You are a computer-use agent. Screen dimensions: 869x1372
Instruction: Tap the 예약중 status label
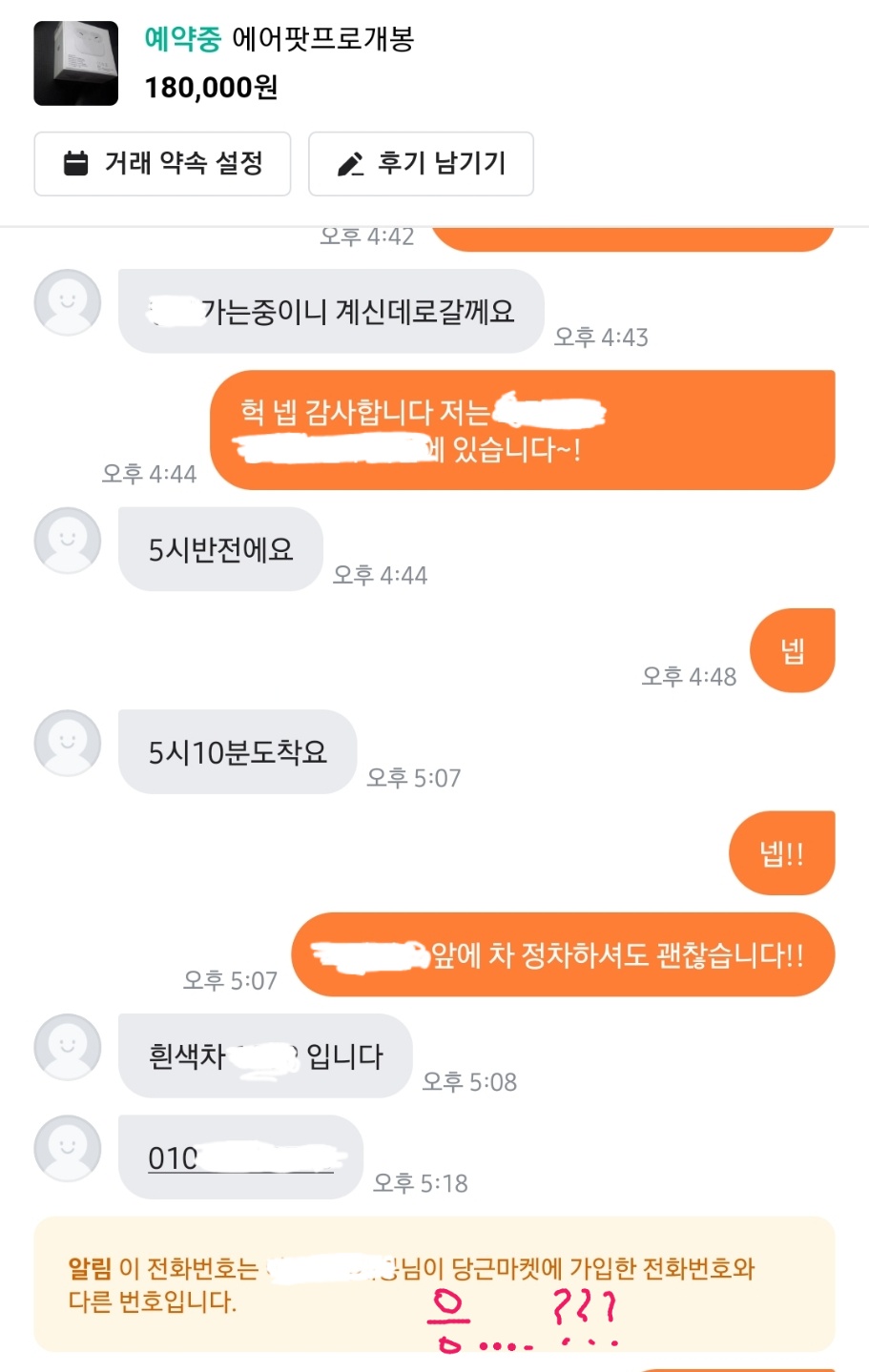coord(183,39)
